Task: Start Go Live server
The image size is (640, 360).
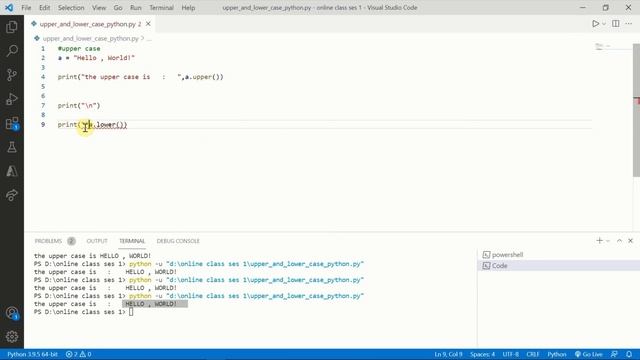Action: [x=589, y=354]
